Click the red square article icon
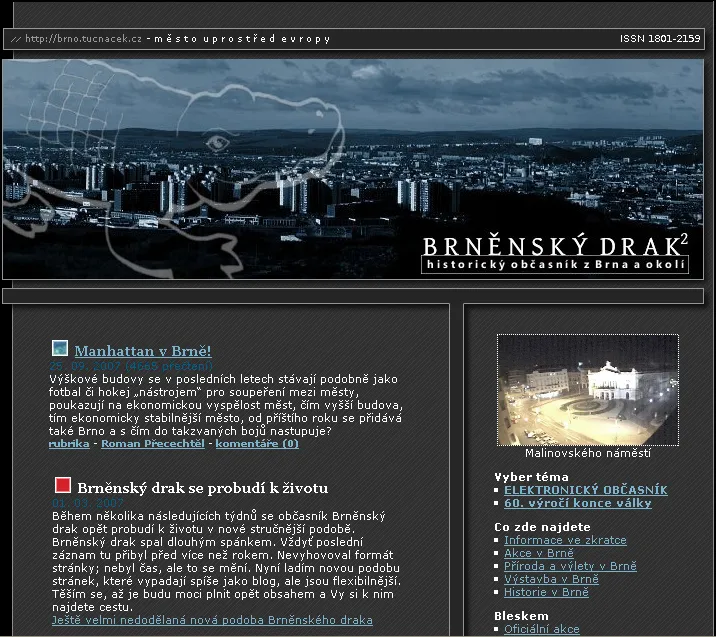This screenshot has width=716, height=637. pos(63,486)
